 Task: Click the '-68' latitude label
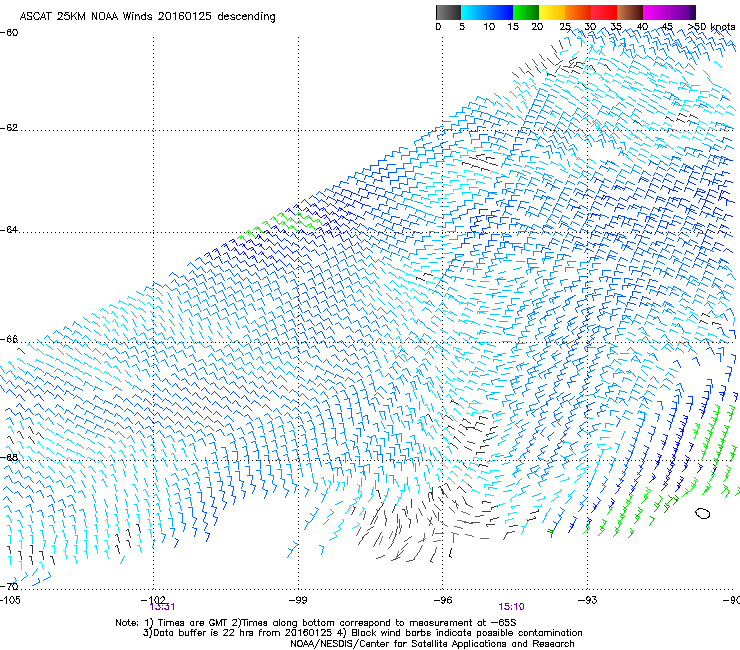point(9,457)
